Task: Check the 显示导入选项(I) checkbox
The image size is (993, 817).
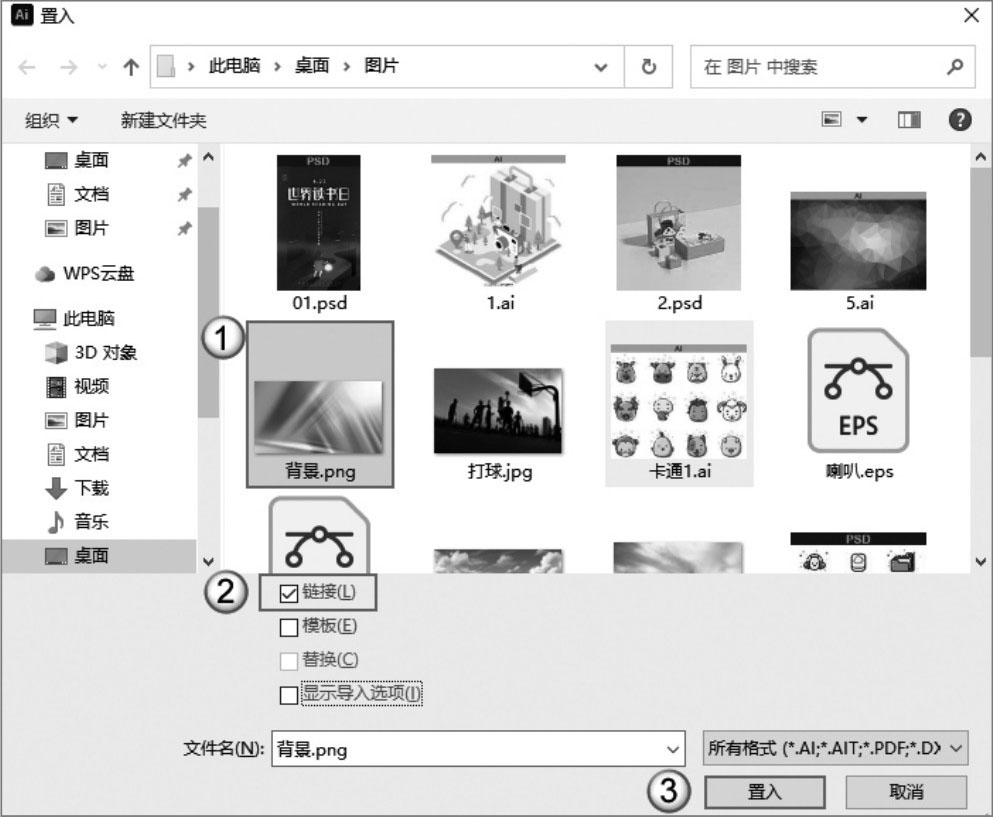Action: tap(289, 695)
